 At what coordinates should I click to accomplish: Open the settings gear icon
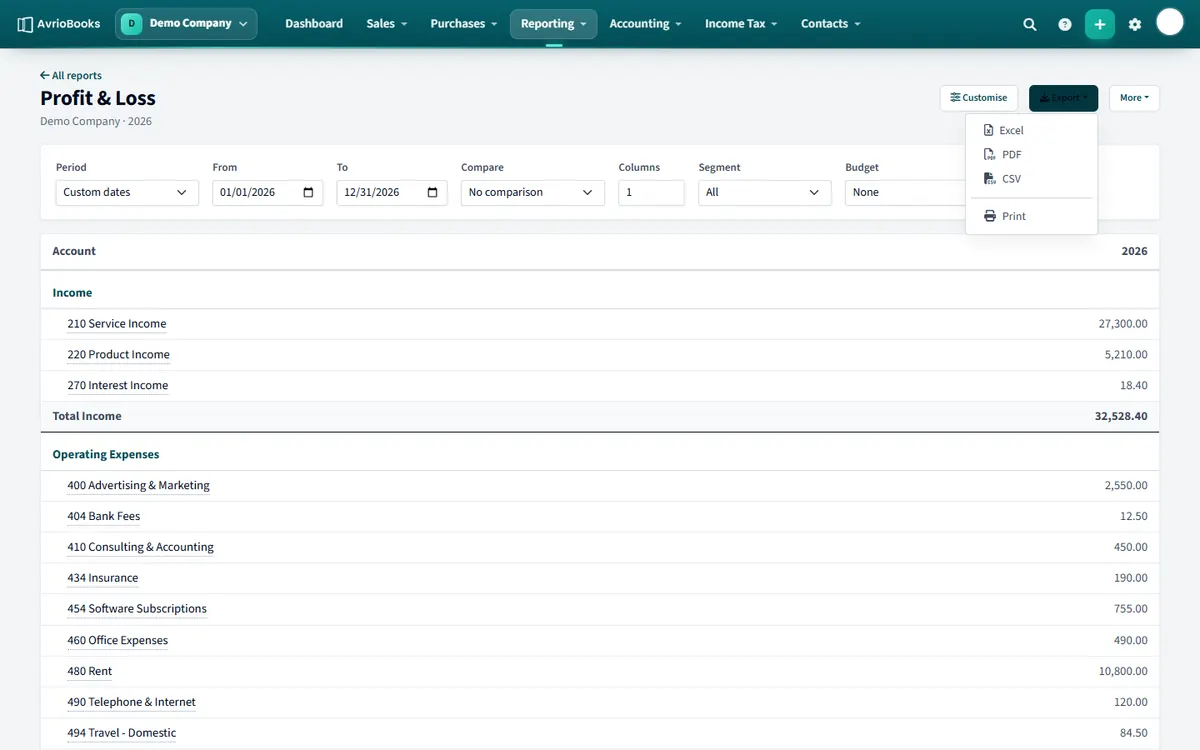click(x=1135, y=24)
